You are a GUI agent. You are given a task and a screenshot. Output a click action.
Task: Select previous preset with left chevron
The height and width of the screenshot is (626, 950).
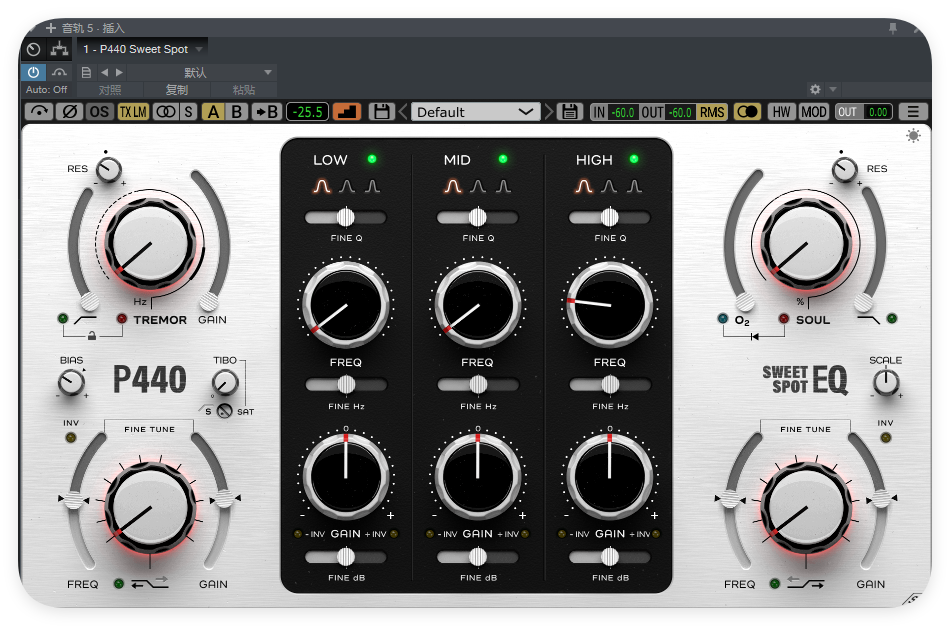point(403,112)
